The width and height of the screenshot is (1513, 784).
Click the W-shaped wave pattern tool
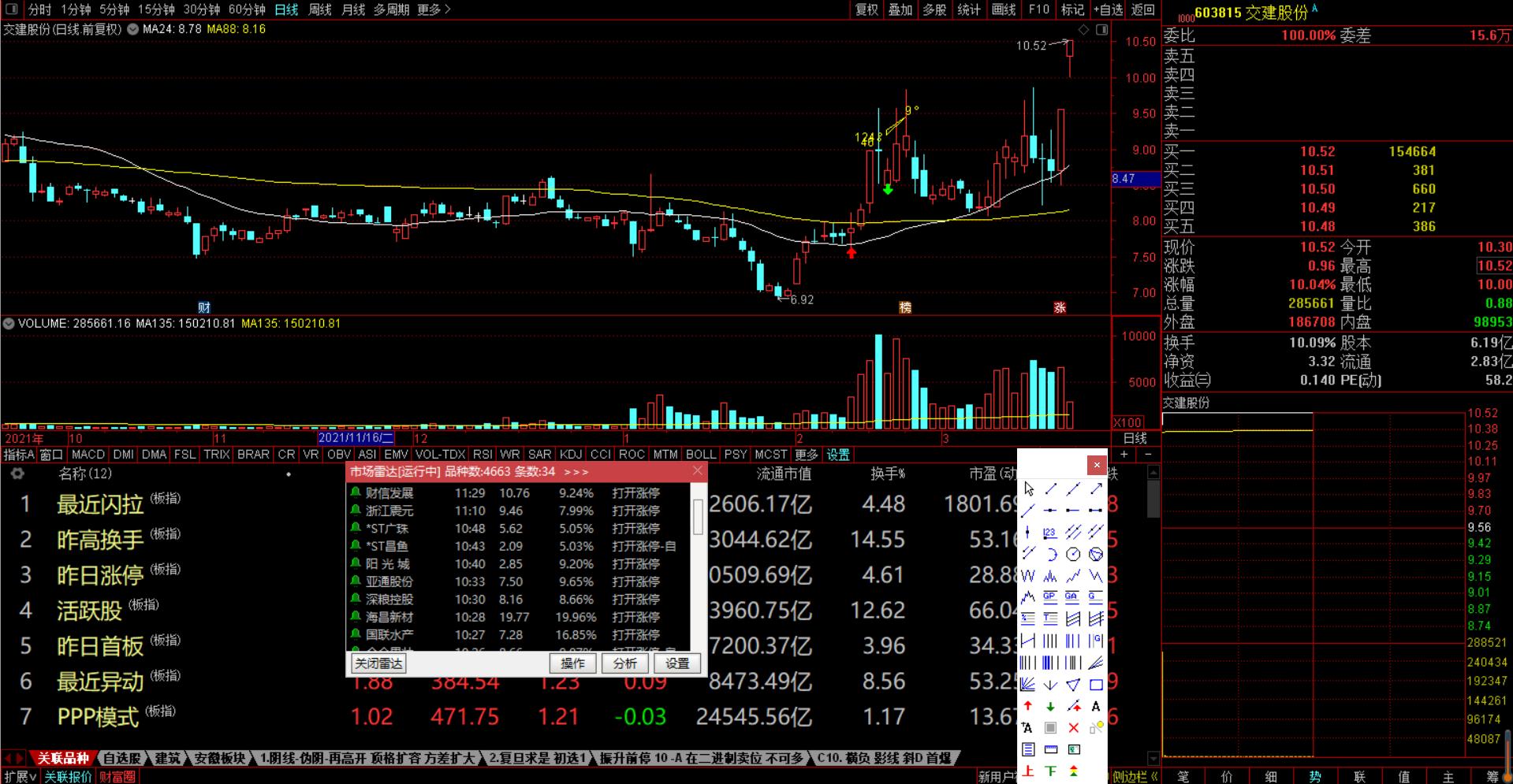click(x=1028, y=576)
